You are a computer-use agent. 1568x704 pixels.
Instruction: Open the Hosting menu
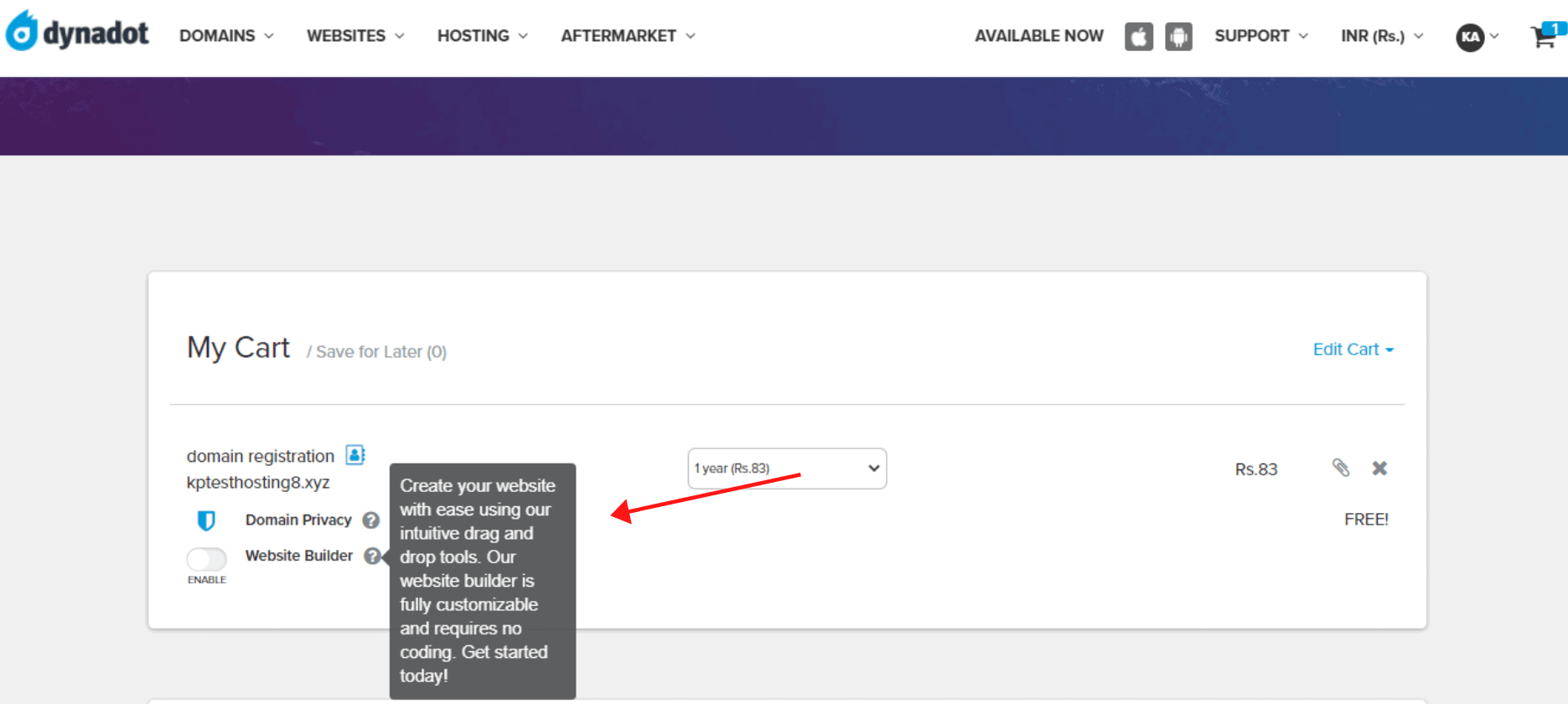[483, 36]
